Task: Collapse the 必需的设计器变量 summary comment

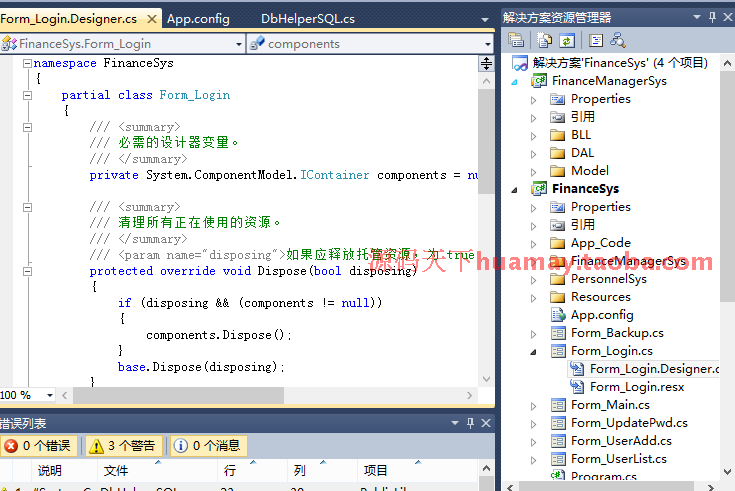Action: [x=28, y=127]
